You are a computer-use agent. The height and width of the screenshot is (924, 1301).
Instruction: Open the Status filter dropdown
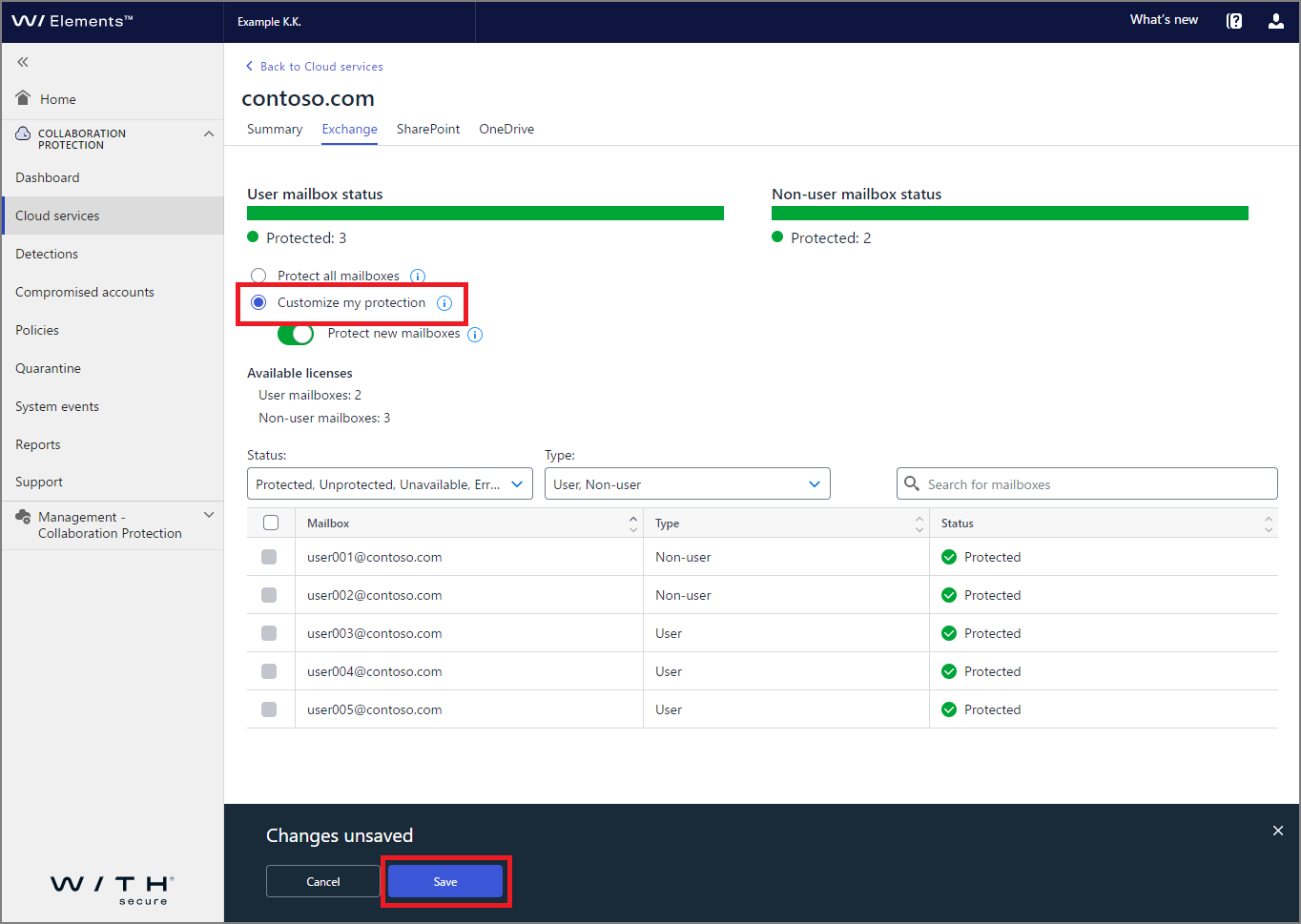pos(390,483)
